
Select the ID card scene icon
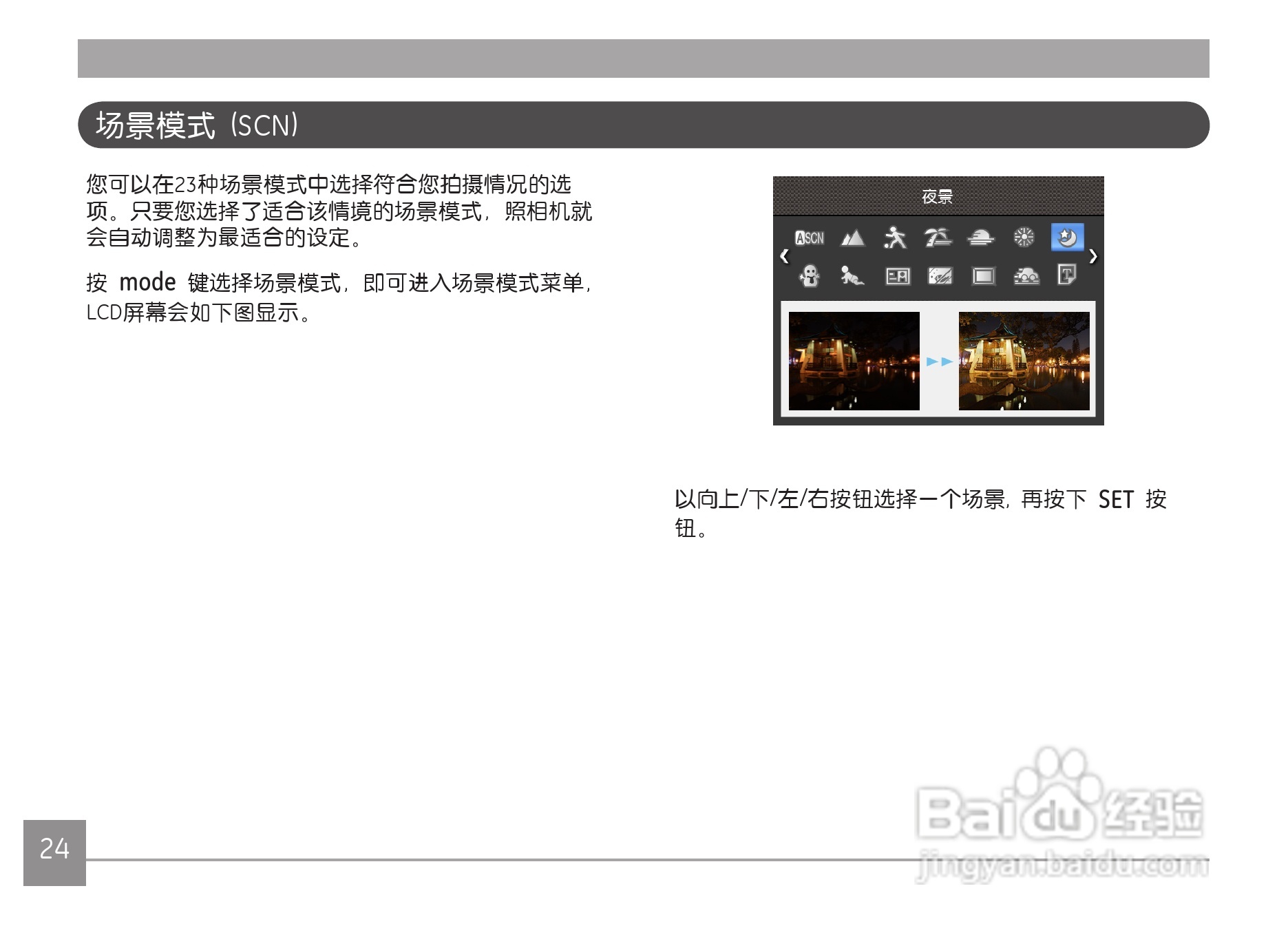click(x=898, y=277)
